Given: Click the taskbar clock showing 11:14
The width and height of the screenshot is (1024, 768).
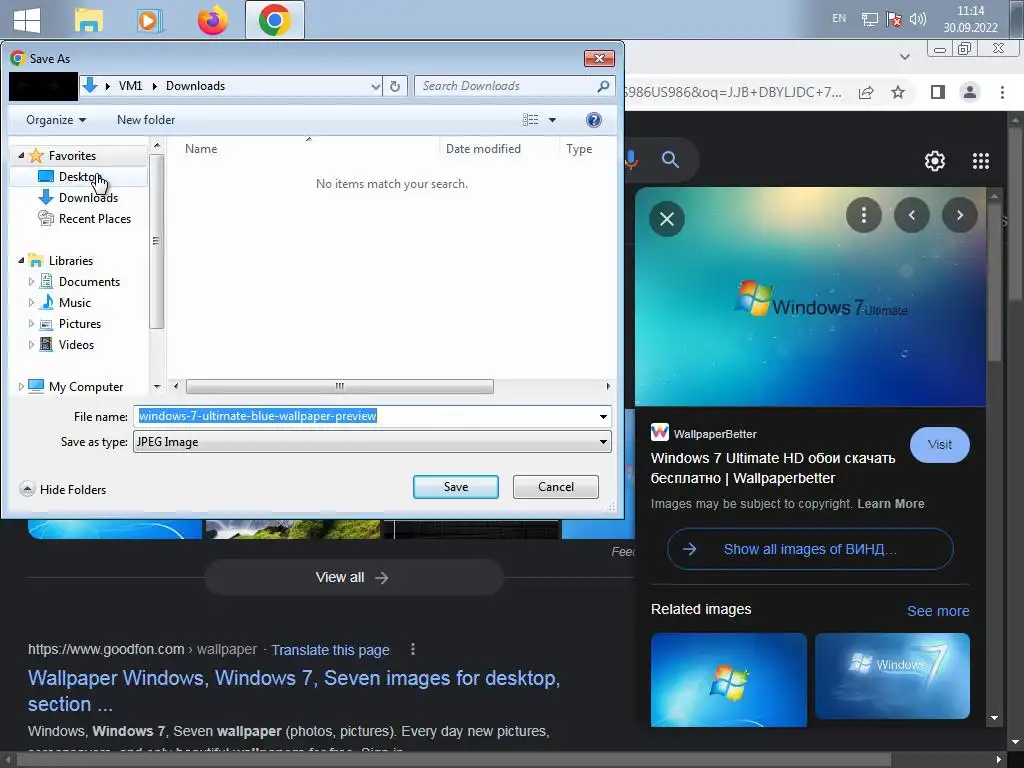Looking at the screenshot, I should click(970, 19).
